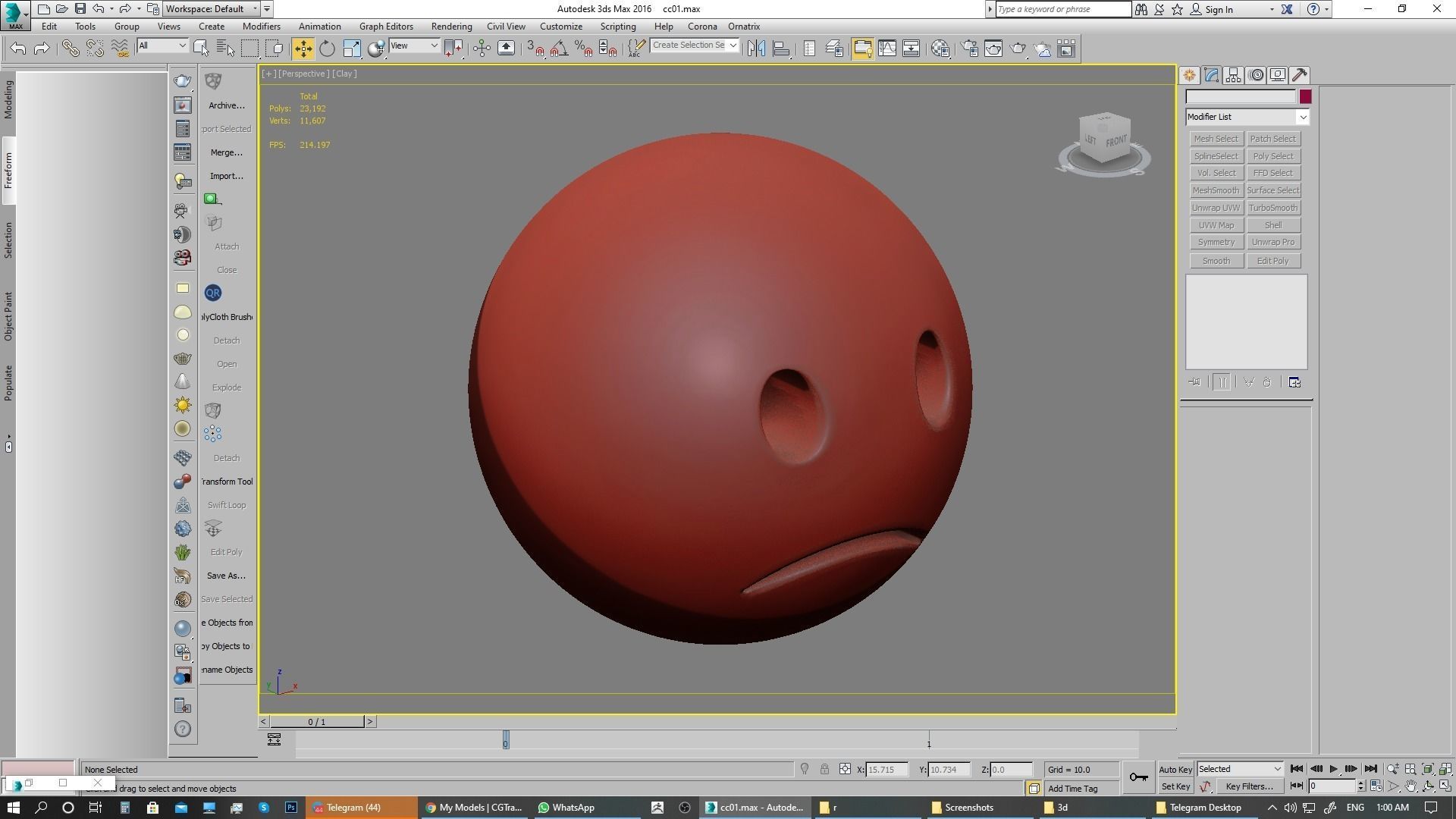Open the Scripting menu
Screen dimensions: 1456x819
click(618, 27)
